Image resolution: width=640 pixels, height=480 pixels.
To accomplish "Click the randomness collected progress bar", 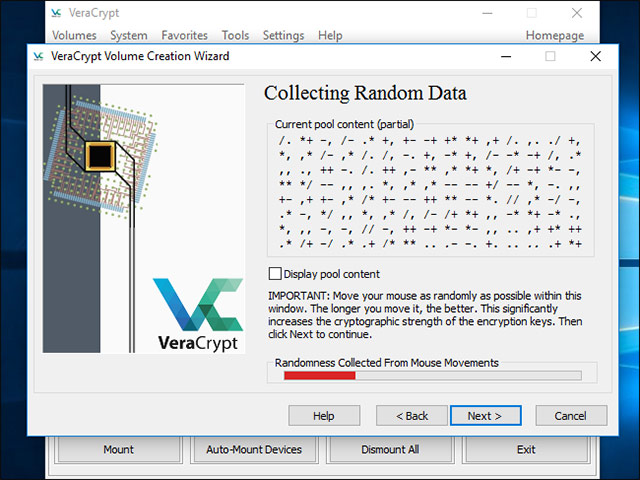I will (x=433, y=376).
